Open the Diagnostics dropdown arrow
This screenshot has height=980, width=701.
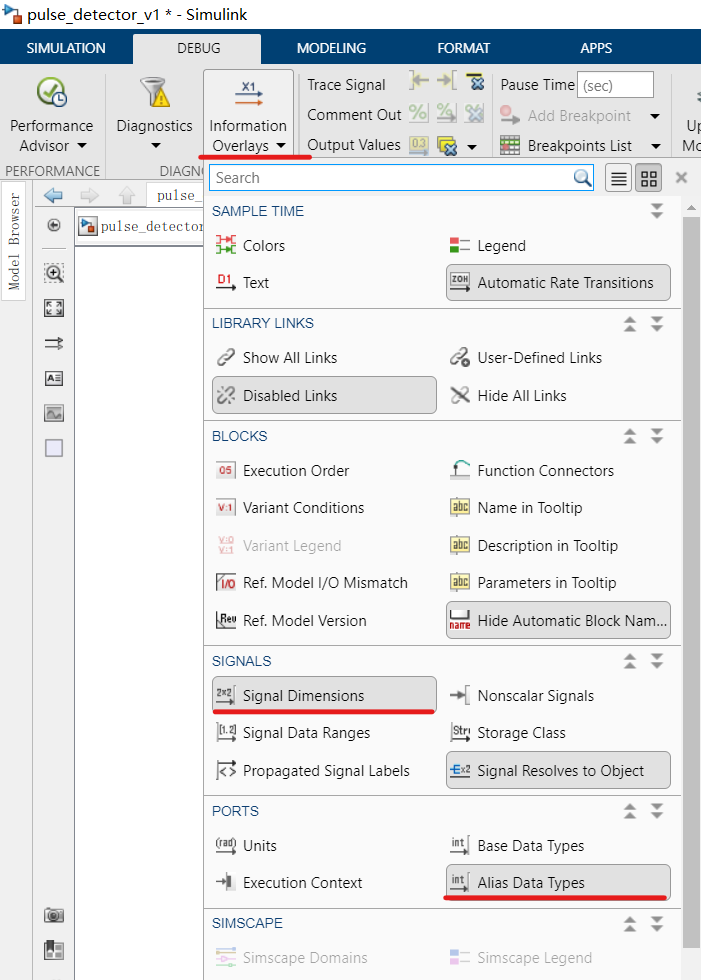(156, 146)
